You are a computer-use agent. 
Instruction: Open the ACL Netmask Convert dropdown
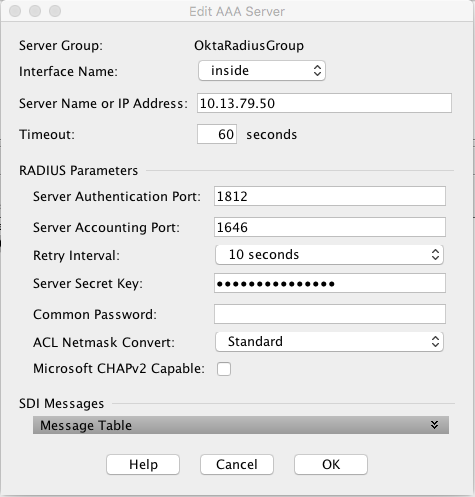pyautogui.click(x=329, y=342)
